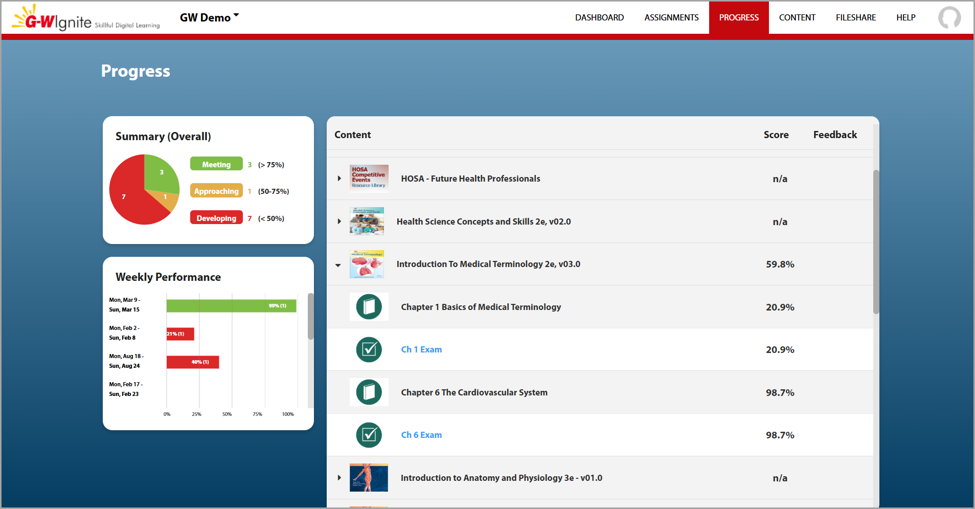Click the Medical Terminology book thumbnail
Screen dimensions: 975x509
click(x=367, y=264)
